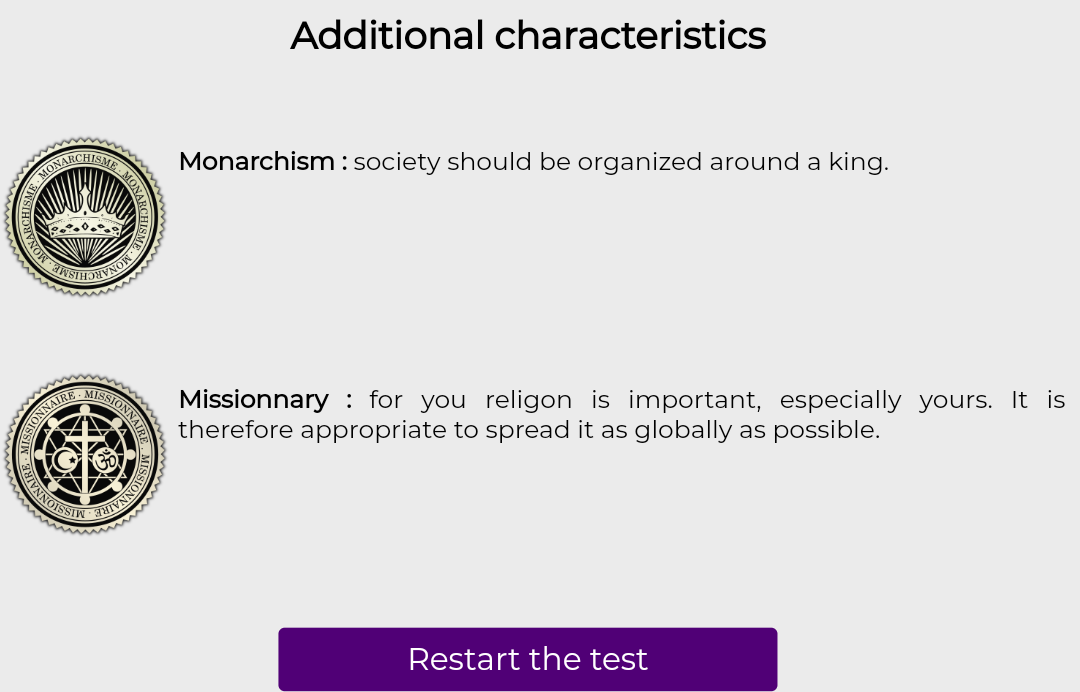Click the crescent moon symbol in the badge
The image size is (1080, 692).
pos(65,459)
